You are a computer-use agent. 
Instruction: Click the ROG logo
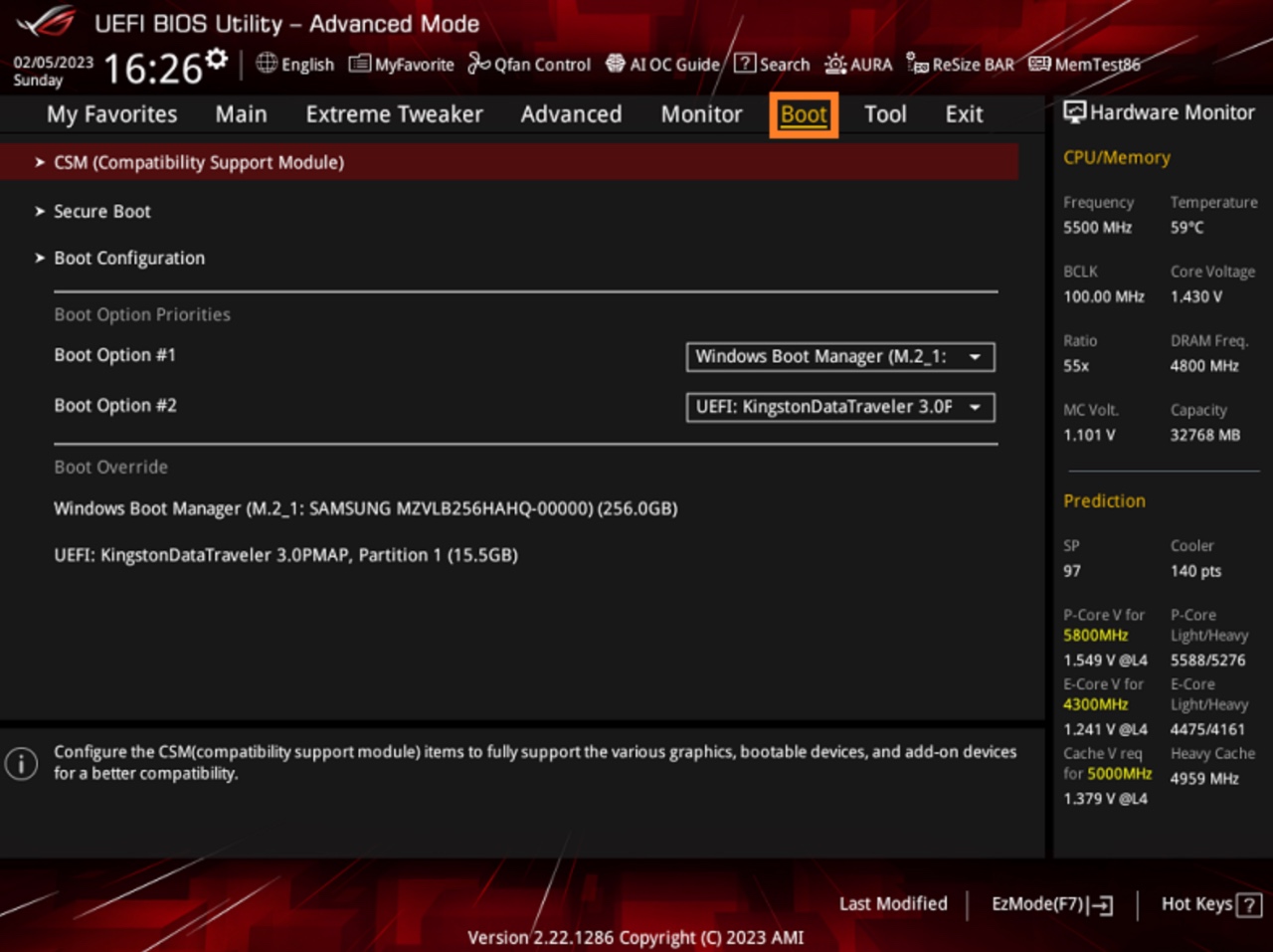[45, 22]
